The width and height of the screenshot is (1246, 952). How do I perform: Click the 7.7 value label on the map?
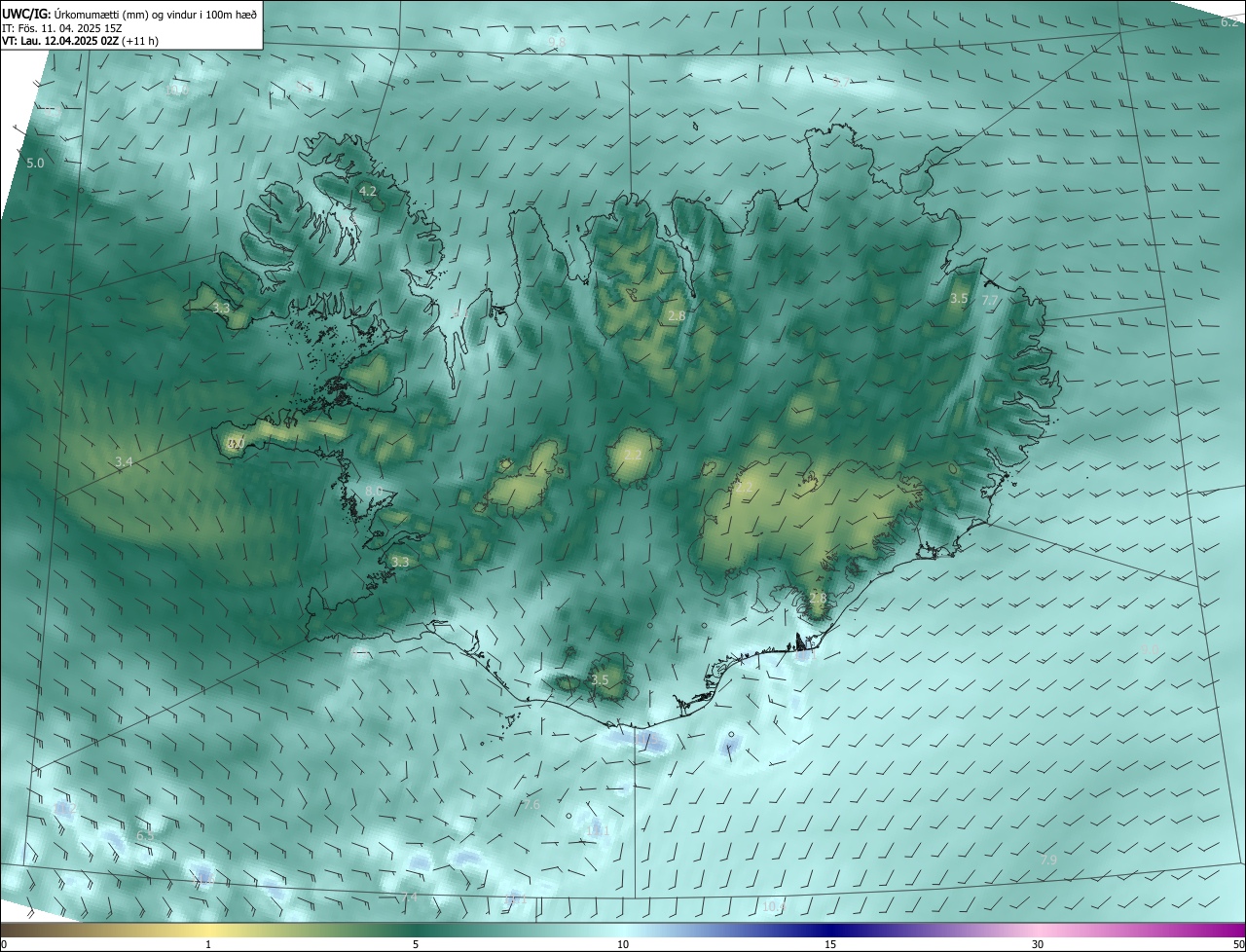(990, 301)
